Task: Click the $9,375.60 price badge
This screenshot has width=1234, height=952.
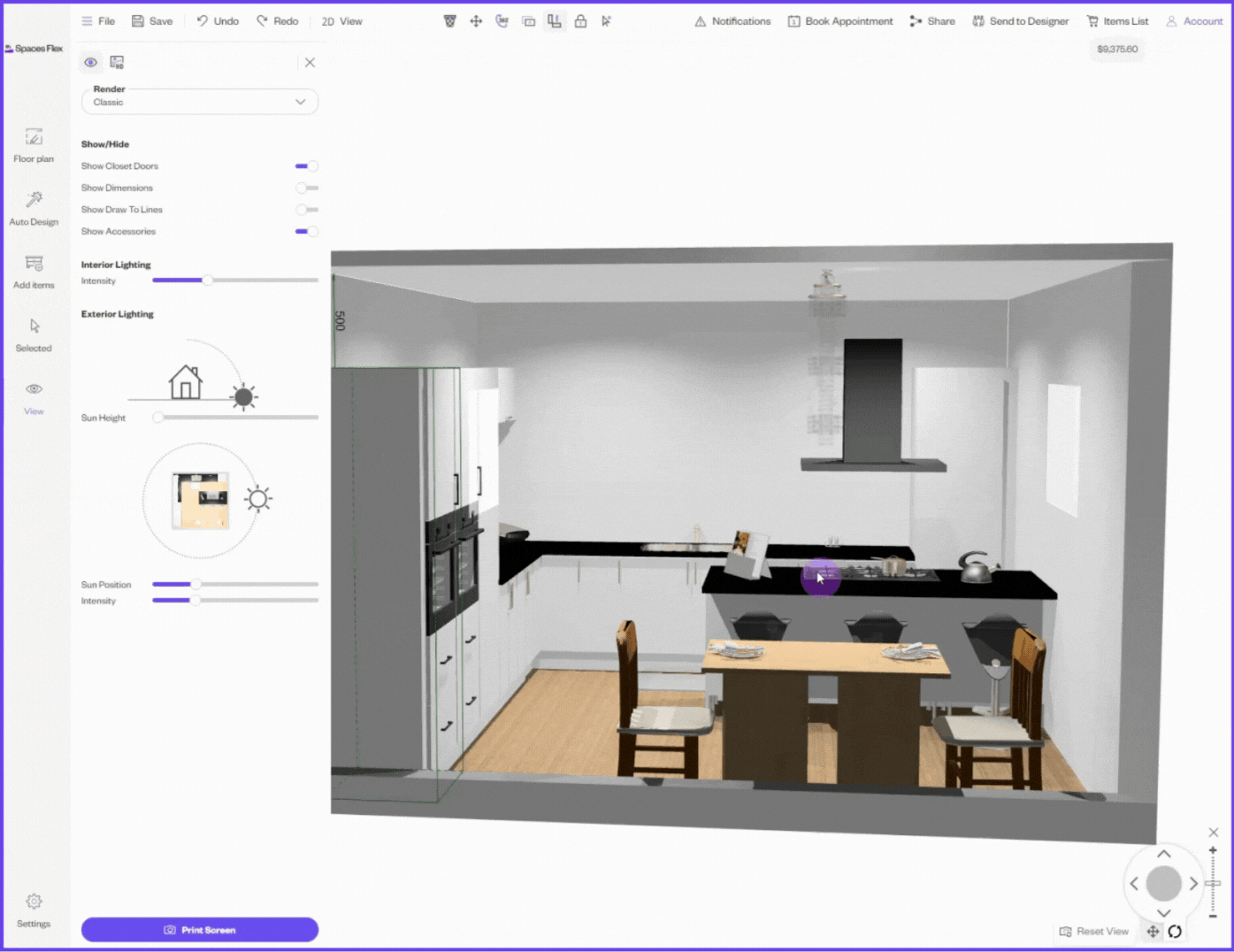Action: [x=1117, y=49]
